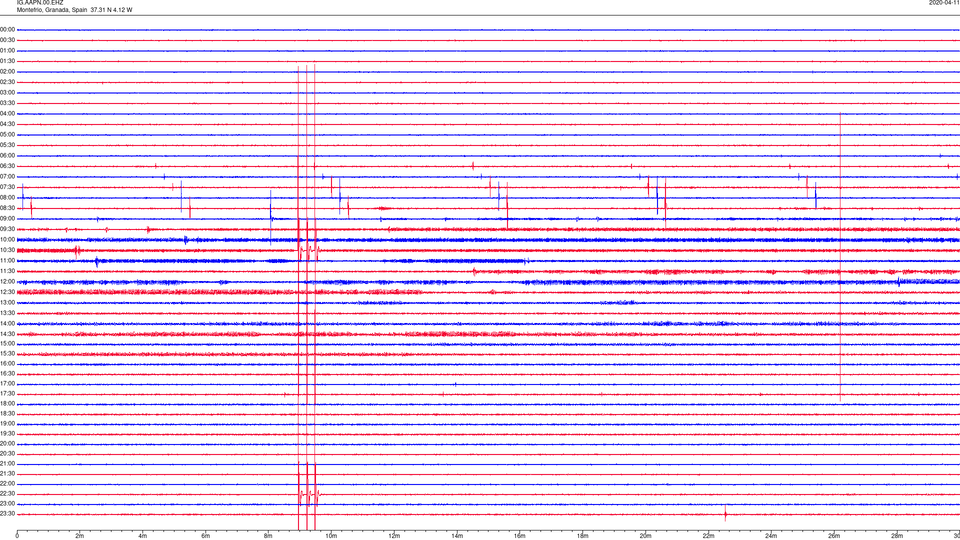This screenshot has height=540, width=960.
Task: Select the 03:00 trace time label
Action: point(7,92)
